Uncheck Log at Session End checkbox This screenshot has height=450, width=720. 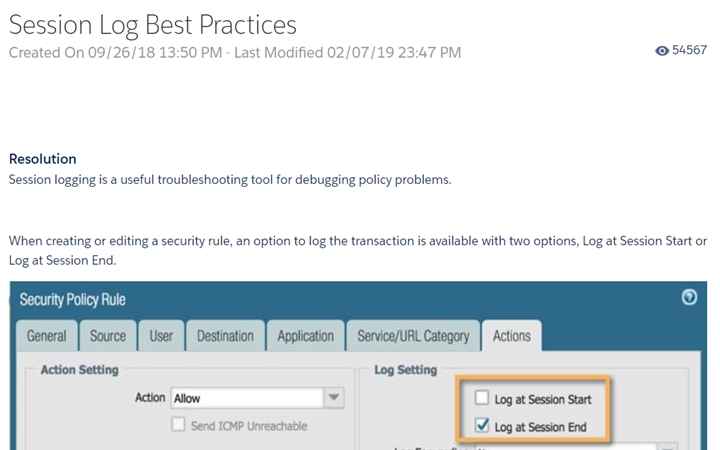[x=482, y=425]
